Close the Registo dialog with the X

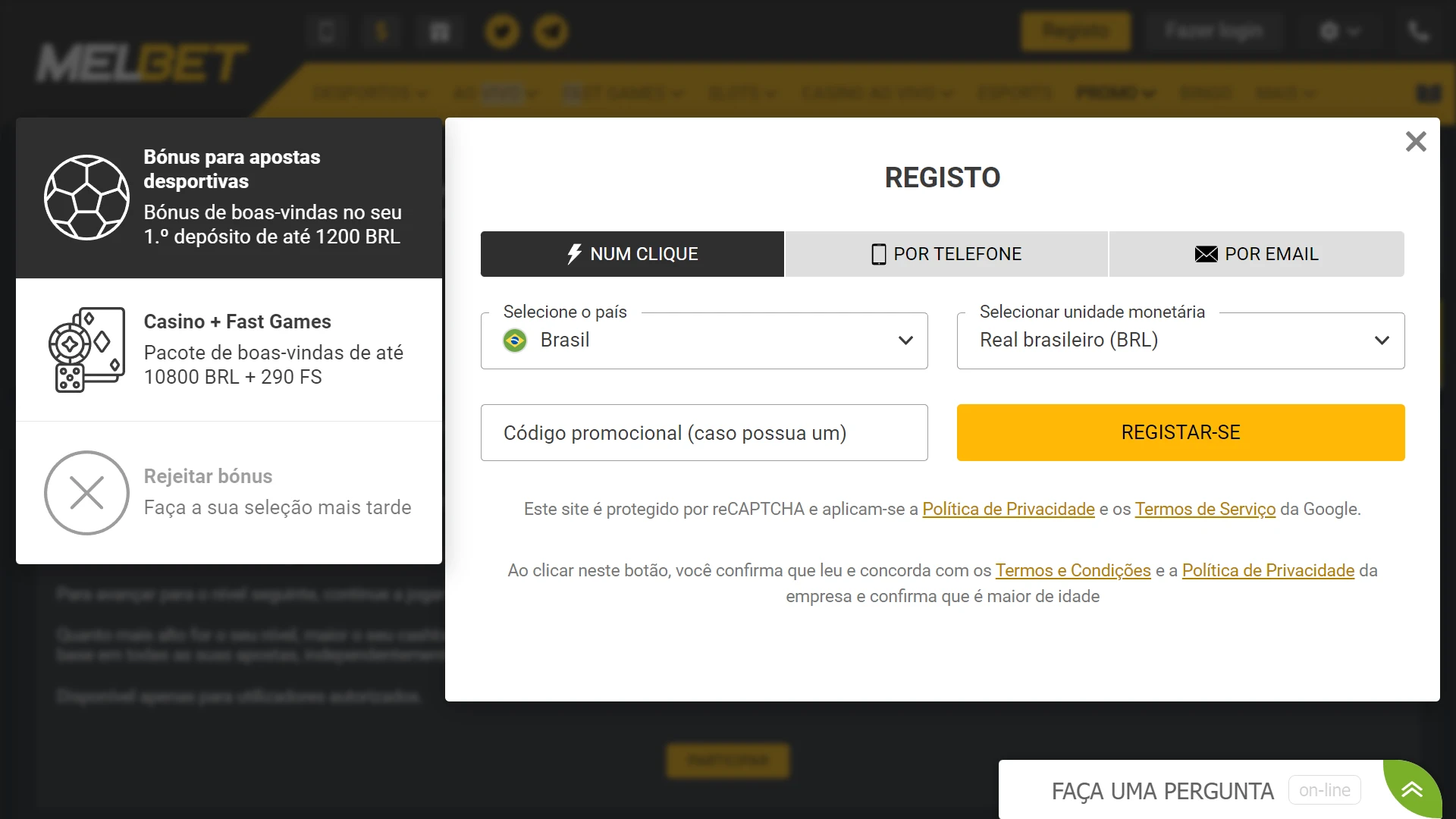tap(1416, 141)
